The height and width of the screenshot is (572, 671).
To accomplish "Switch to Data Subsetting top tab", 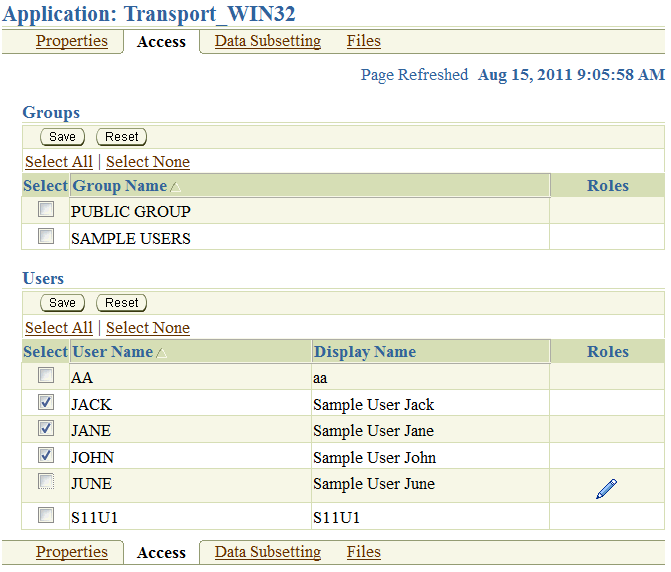I will [268, 41].
